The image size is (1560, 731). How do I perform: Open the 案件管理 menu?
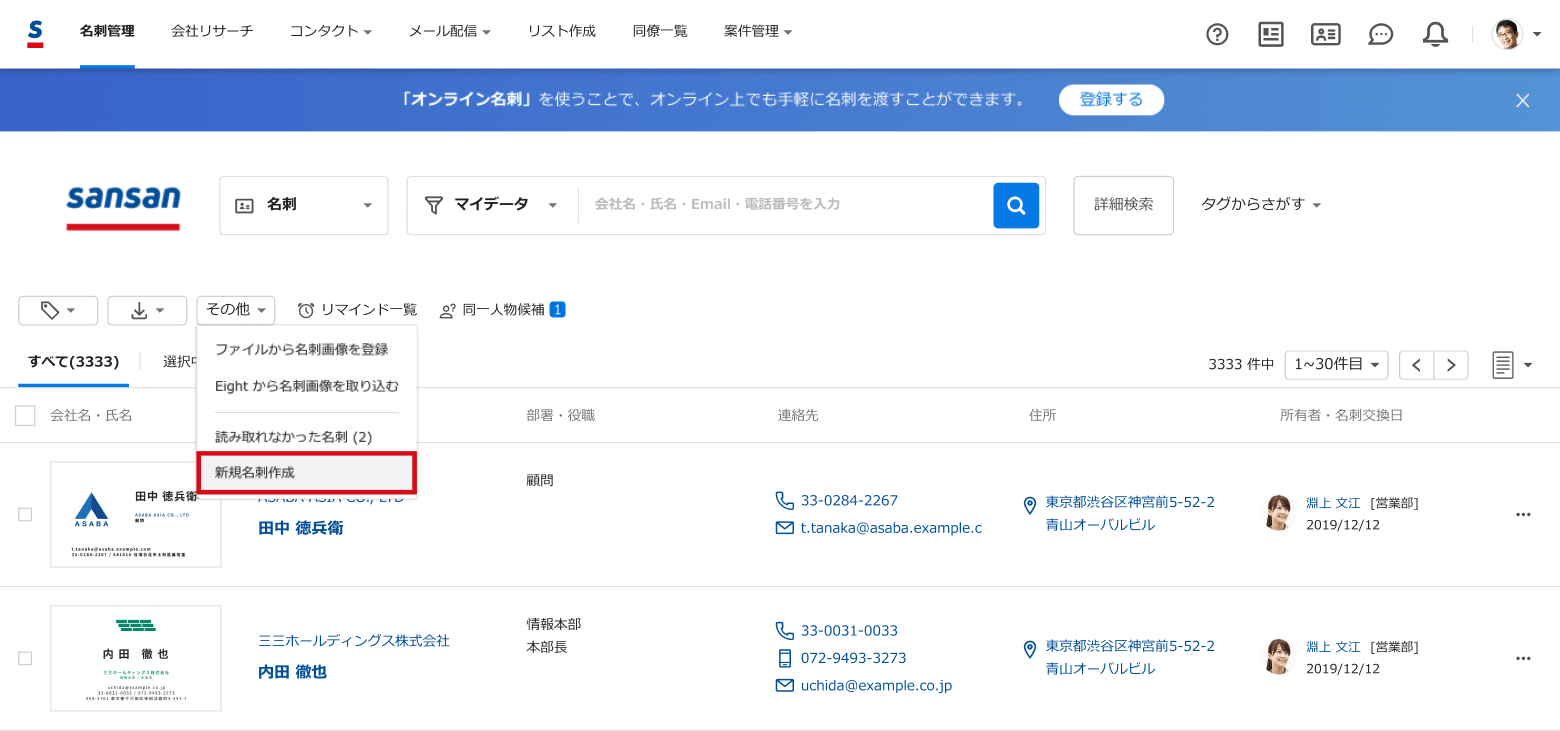click(758, 32)
